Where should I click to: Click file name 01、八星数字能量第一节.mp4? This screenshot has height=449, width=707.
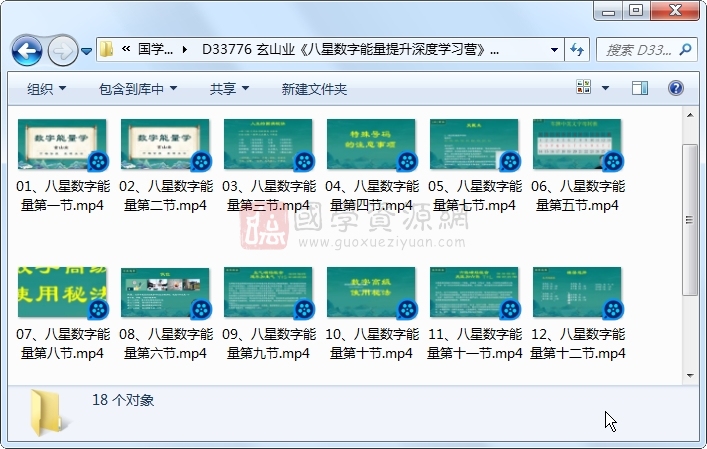(63, 196)
